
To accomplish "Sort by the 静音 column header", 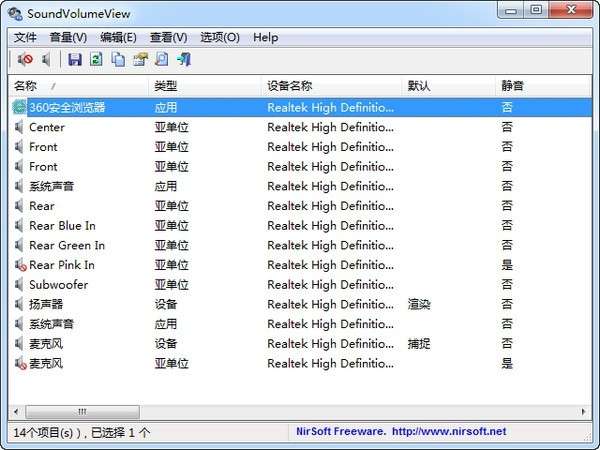I will click(543, 86).
